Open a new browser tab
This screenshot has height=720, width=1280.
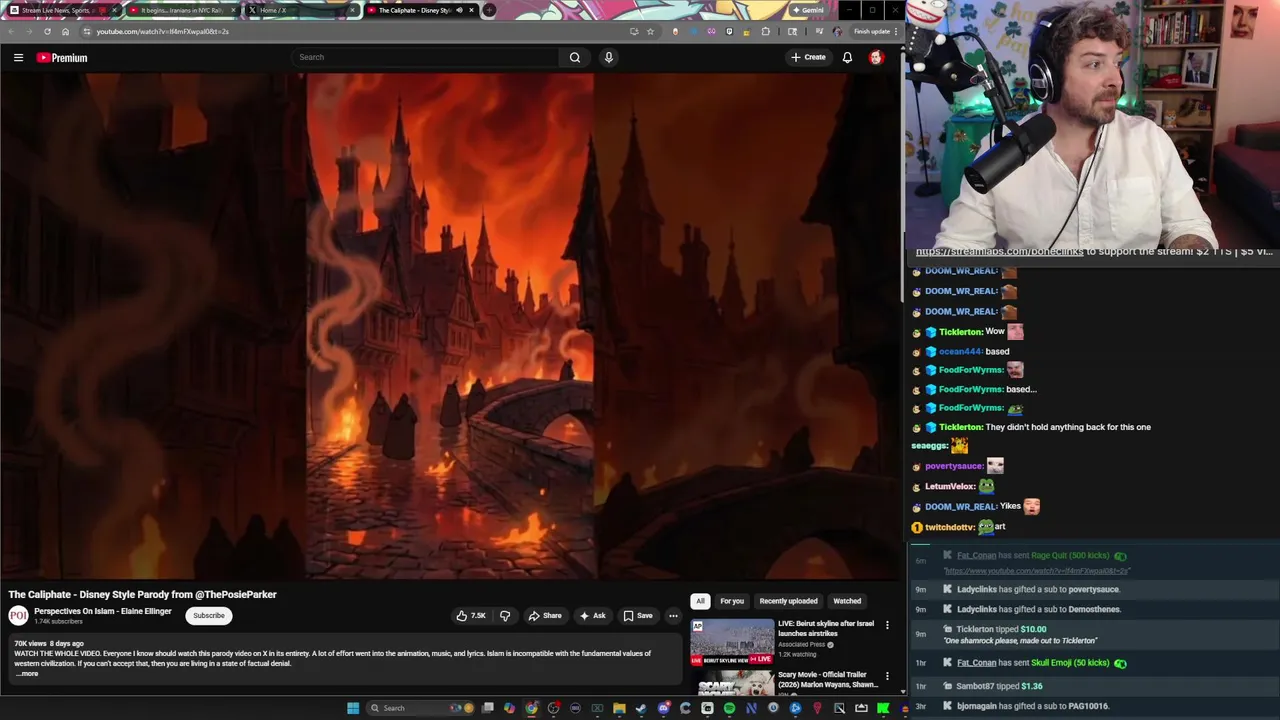coord(489,10)
